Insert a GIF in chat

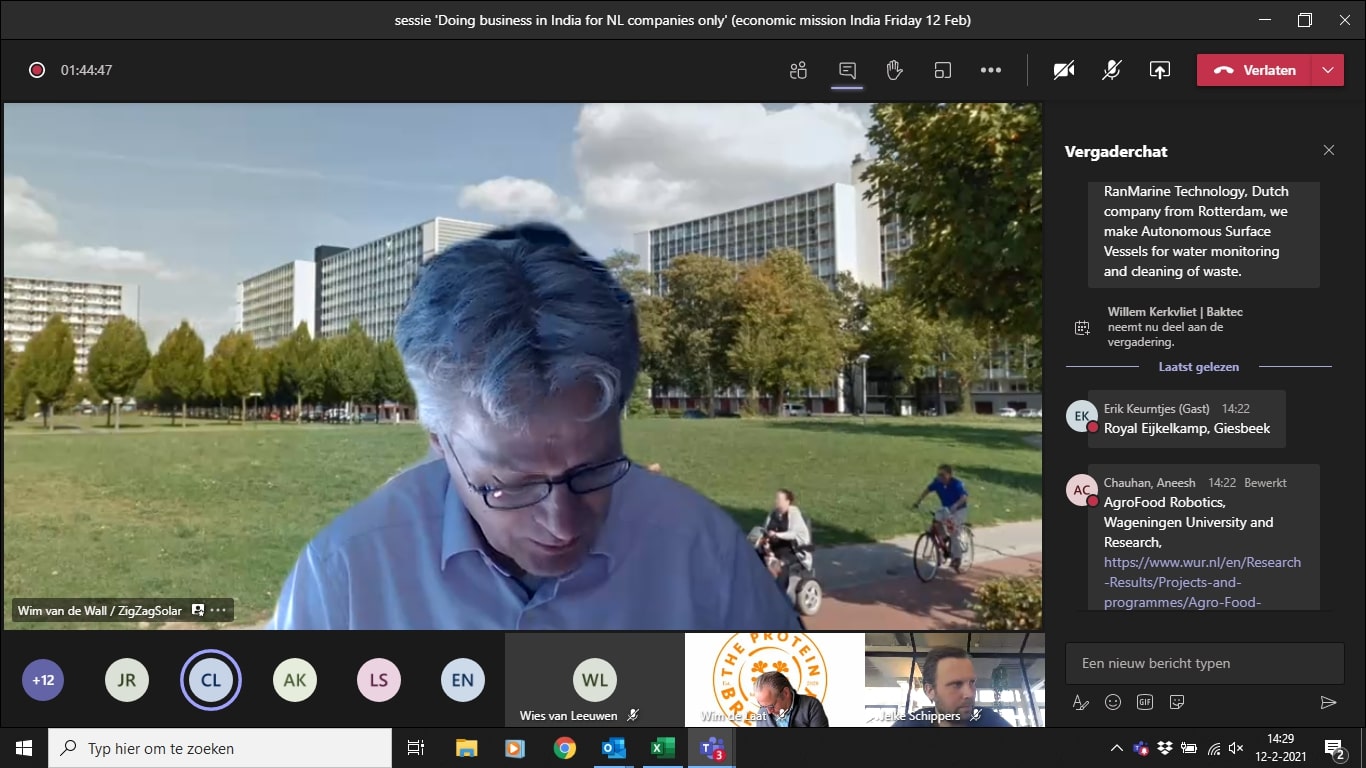click(x=1145, y=702)
